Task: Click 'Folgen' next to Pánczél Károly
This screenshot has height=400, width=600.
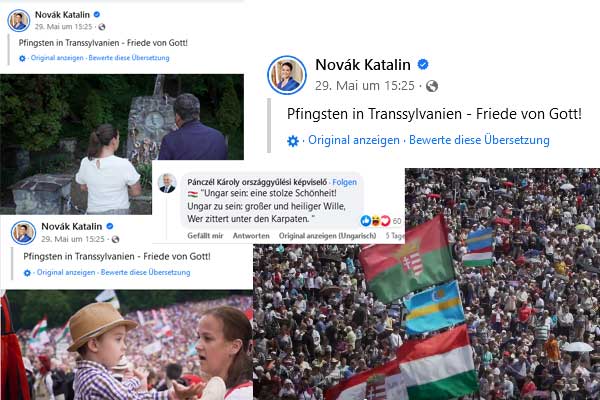Action: point(344,182)
